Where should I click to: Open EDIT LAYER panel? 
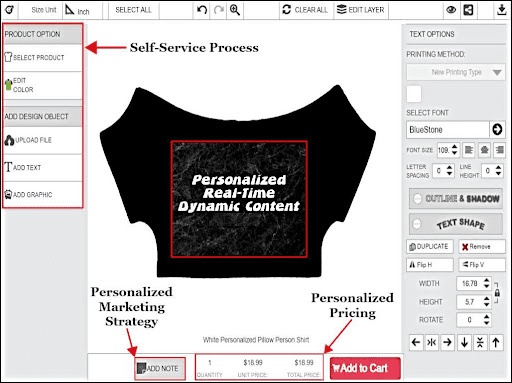[360, 10]
